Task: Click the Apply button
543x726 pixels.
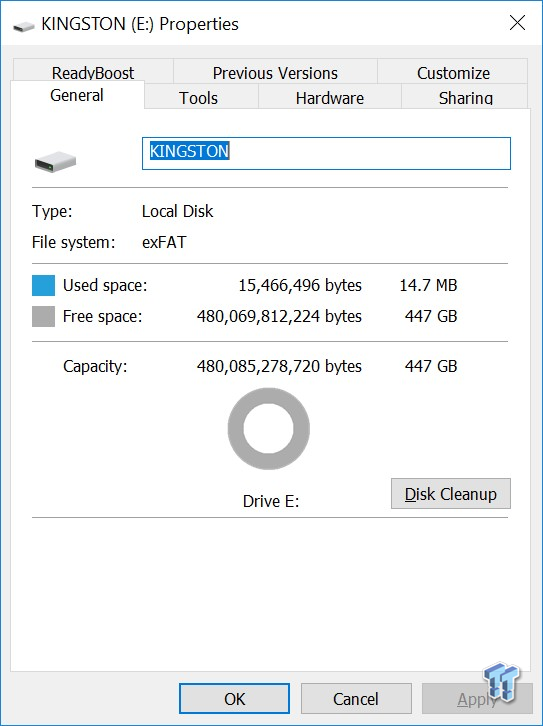Action: [477, 699]
